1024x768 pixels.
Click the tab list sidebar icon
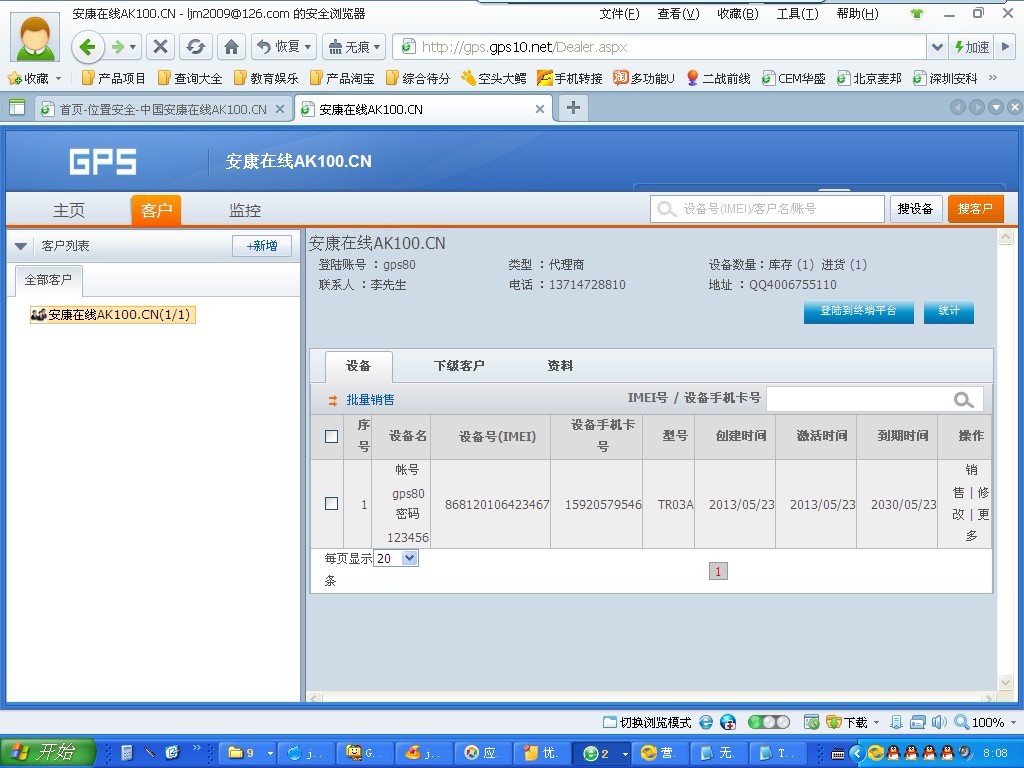[16, 108]
